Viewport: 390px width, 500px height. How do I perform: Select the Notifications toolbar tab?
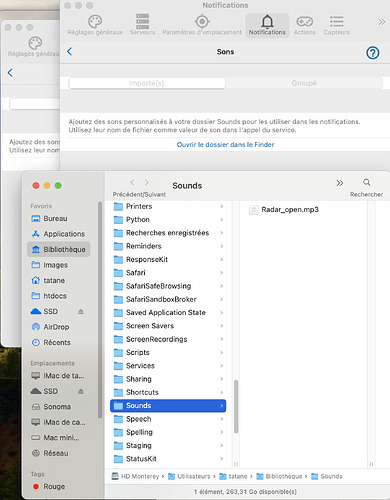pos(267,25)
